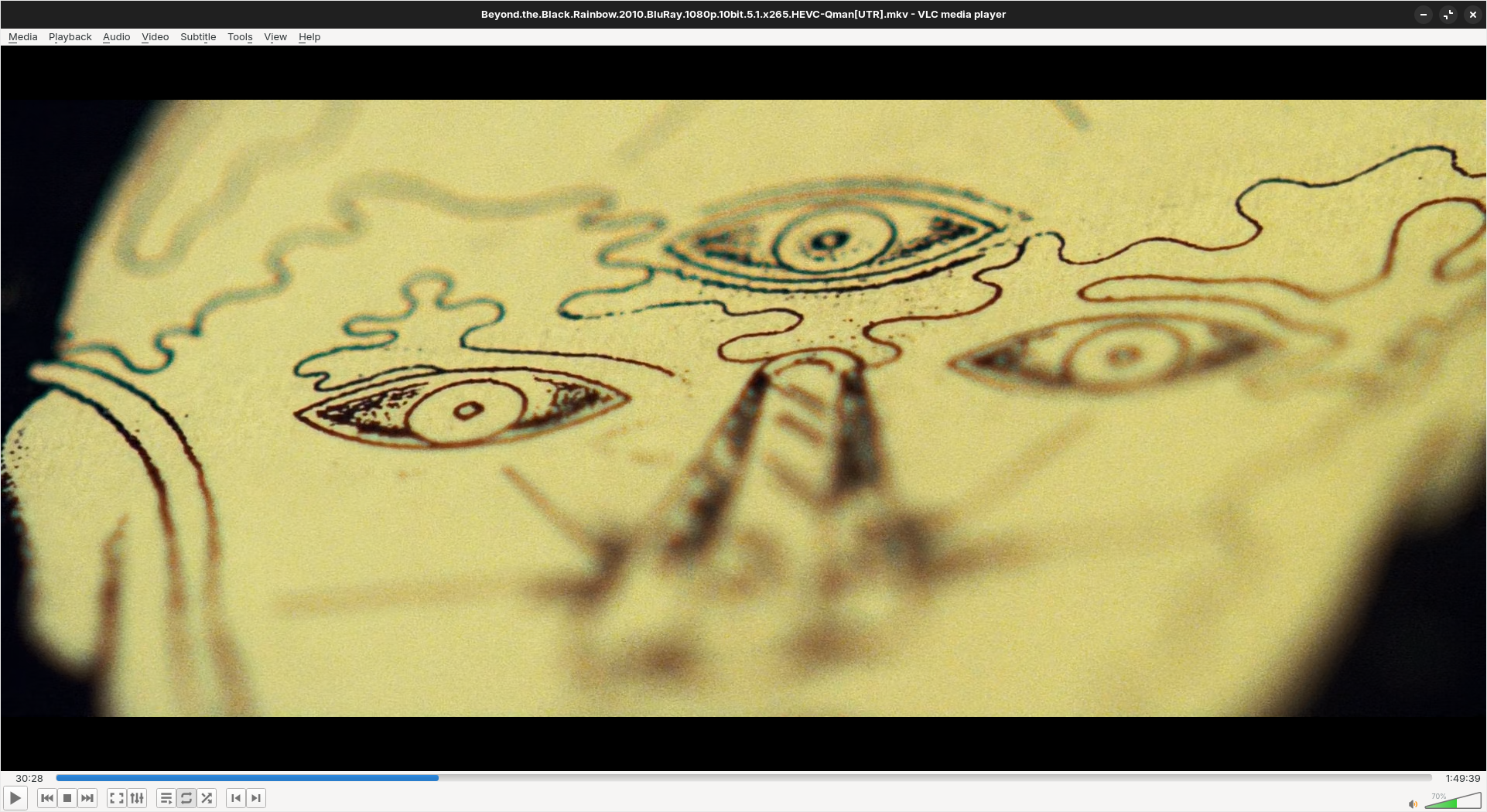
Task: Open the Audio menu
Action: click(x=116, y=37)
